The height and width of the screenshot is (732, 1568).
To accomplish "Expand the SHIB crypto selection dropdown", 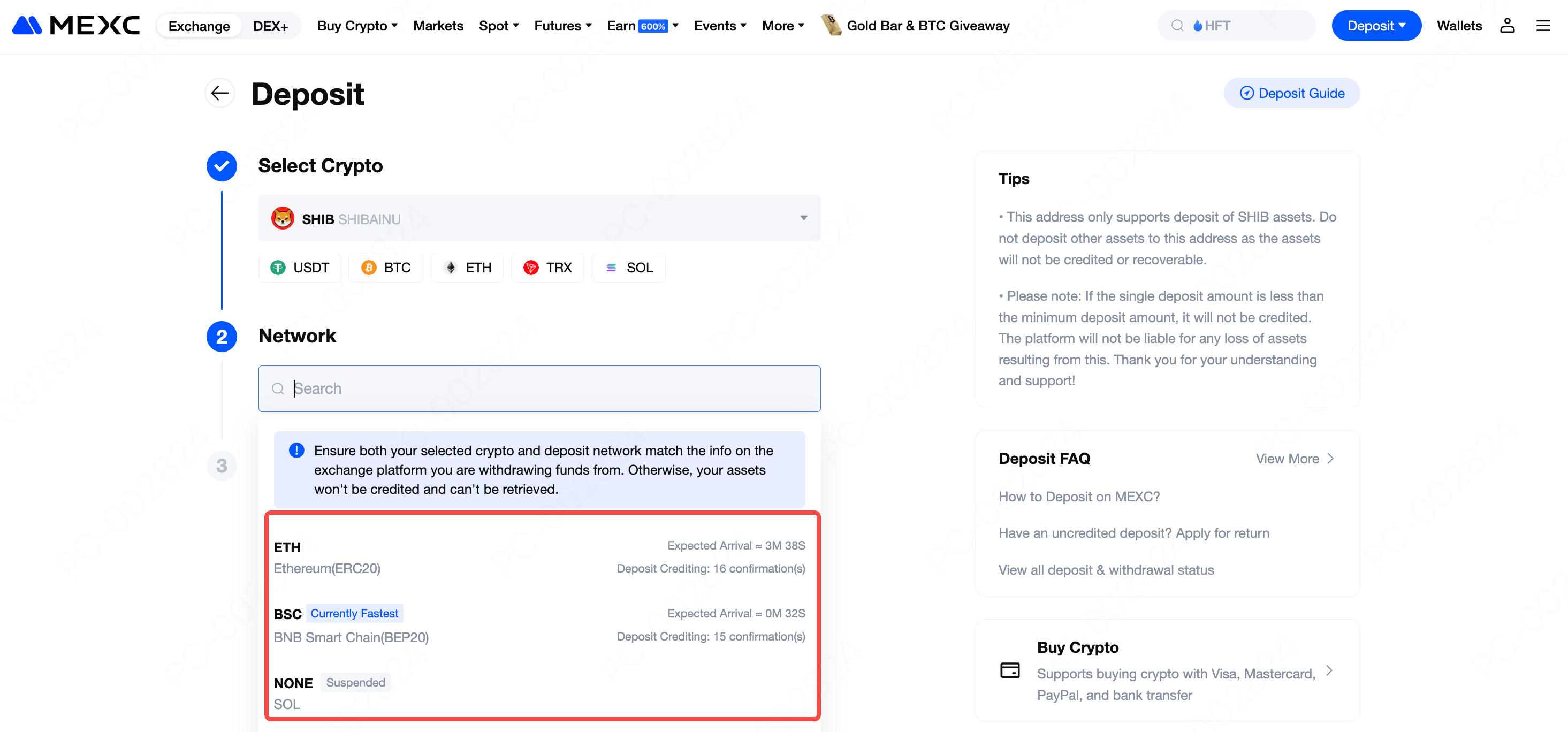I will coord(539,218).
